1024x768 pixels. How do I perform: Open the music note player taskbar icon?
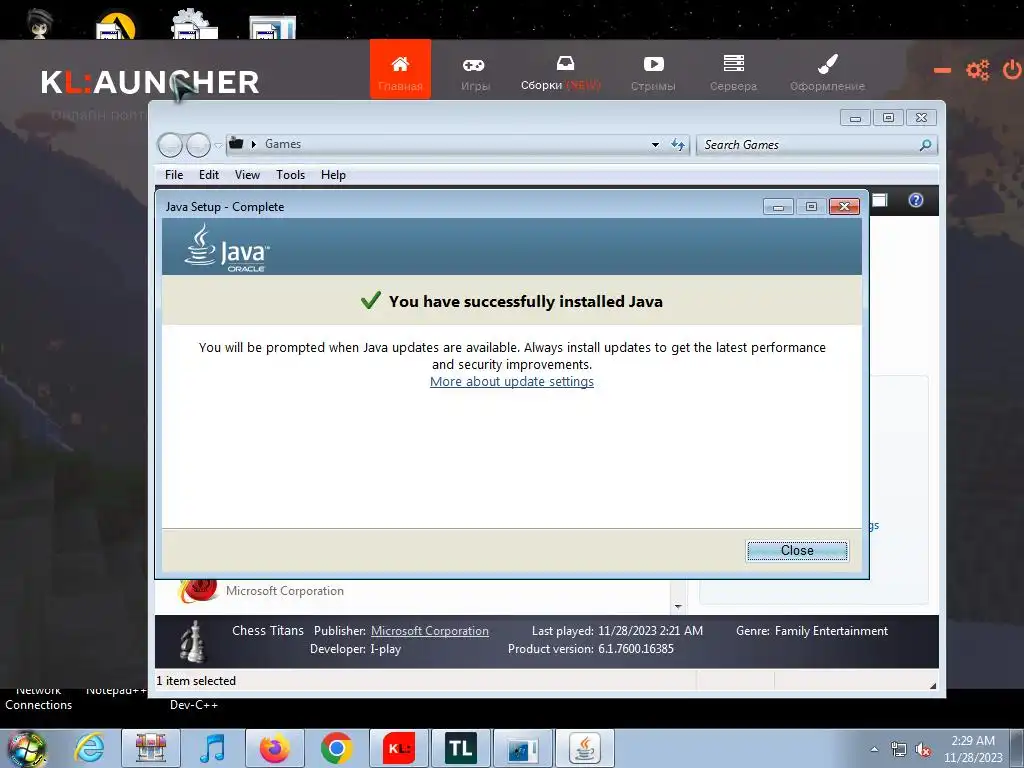[212, 748]
